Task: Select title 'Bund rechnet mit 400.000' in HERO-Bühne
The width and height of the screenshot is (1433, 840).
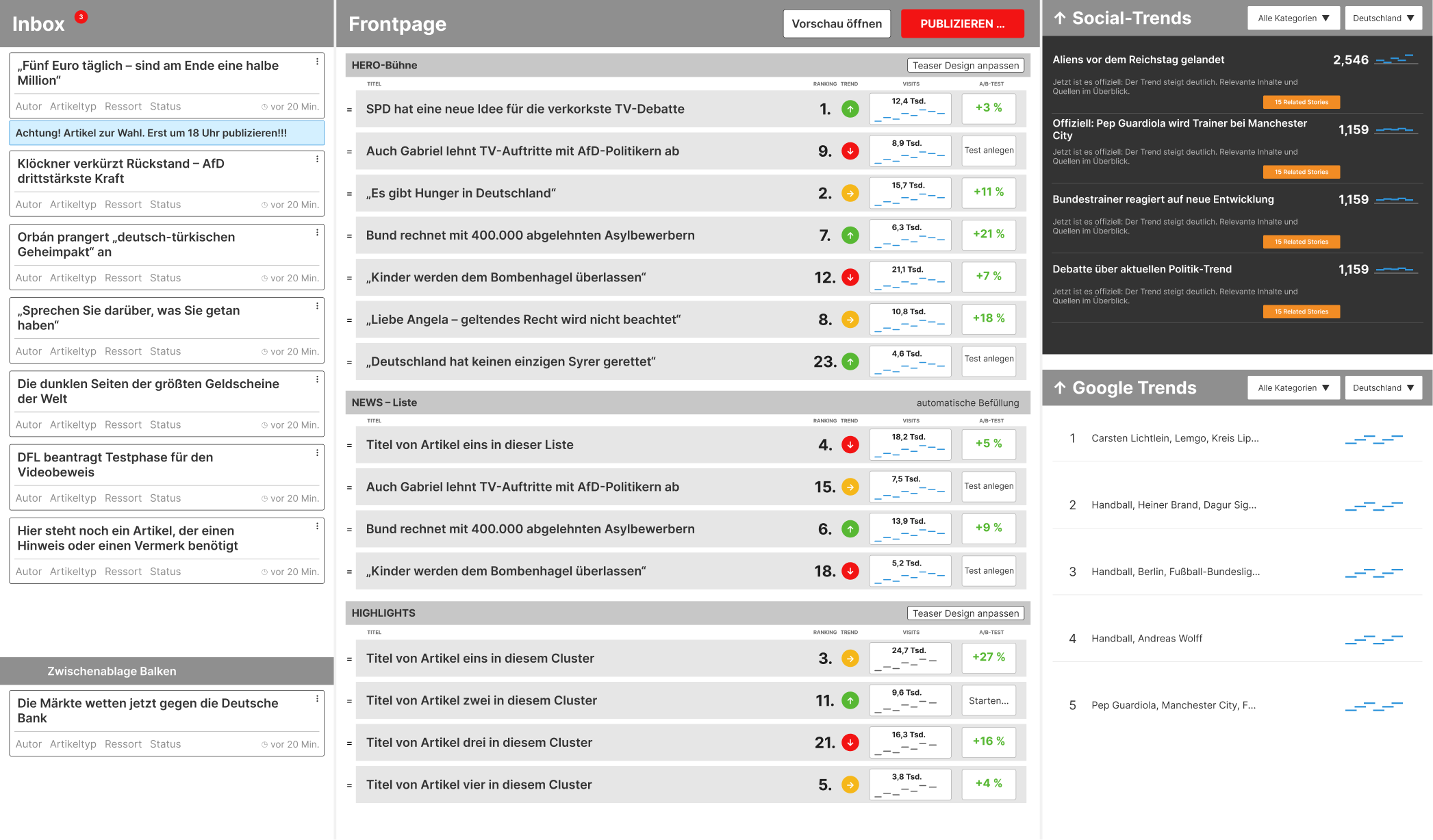Action: tap(530, 236)
